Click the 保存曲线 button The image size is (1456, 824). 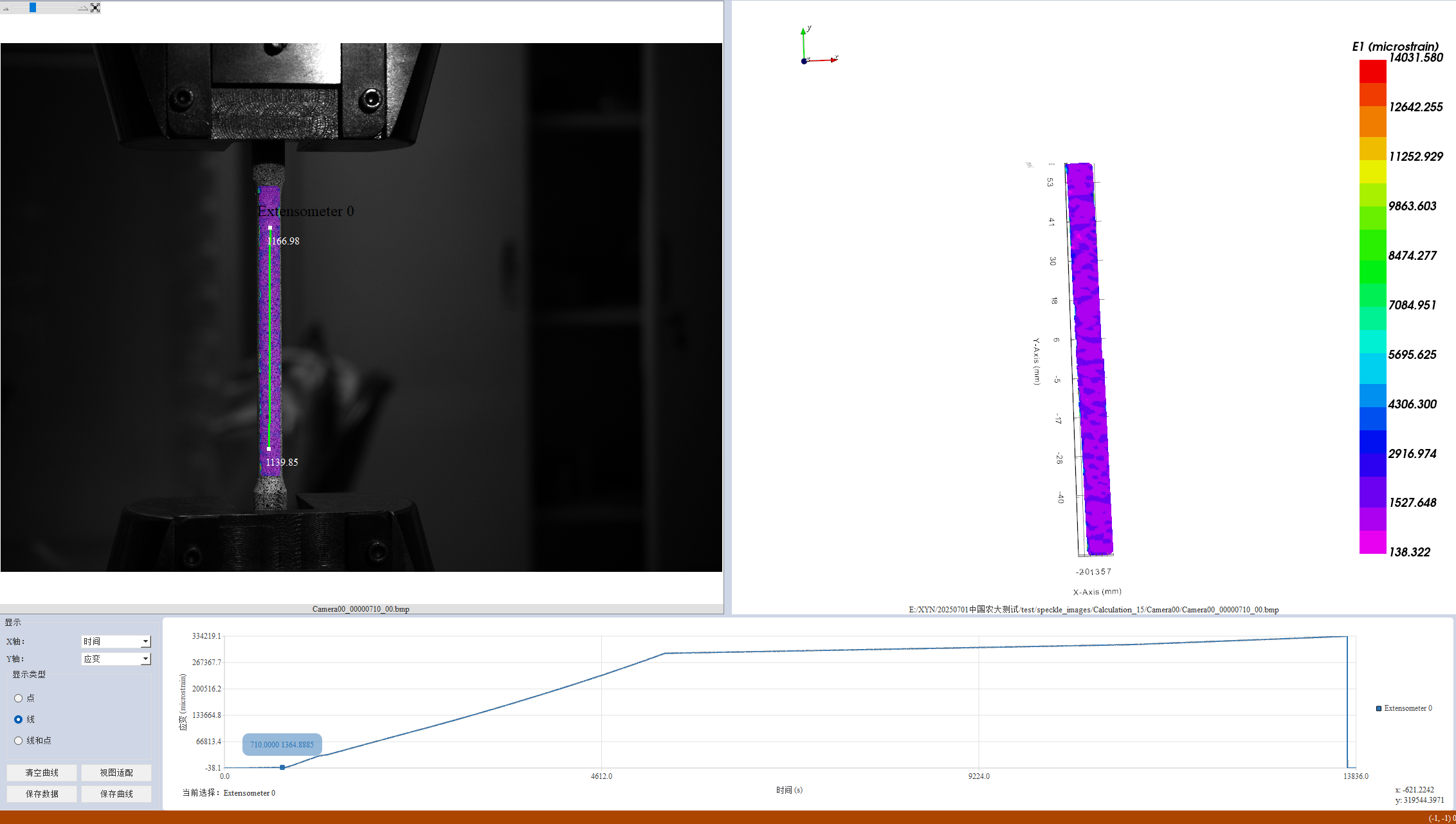[x=116, y=794]
